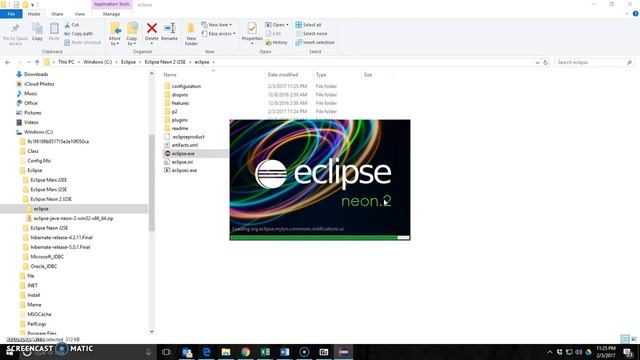
Task: Create a New folder from ribbon
Action: tap(191, 34)
